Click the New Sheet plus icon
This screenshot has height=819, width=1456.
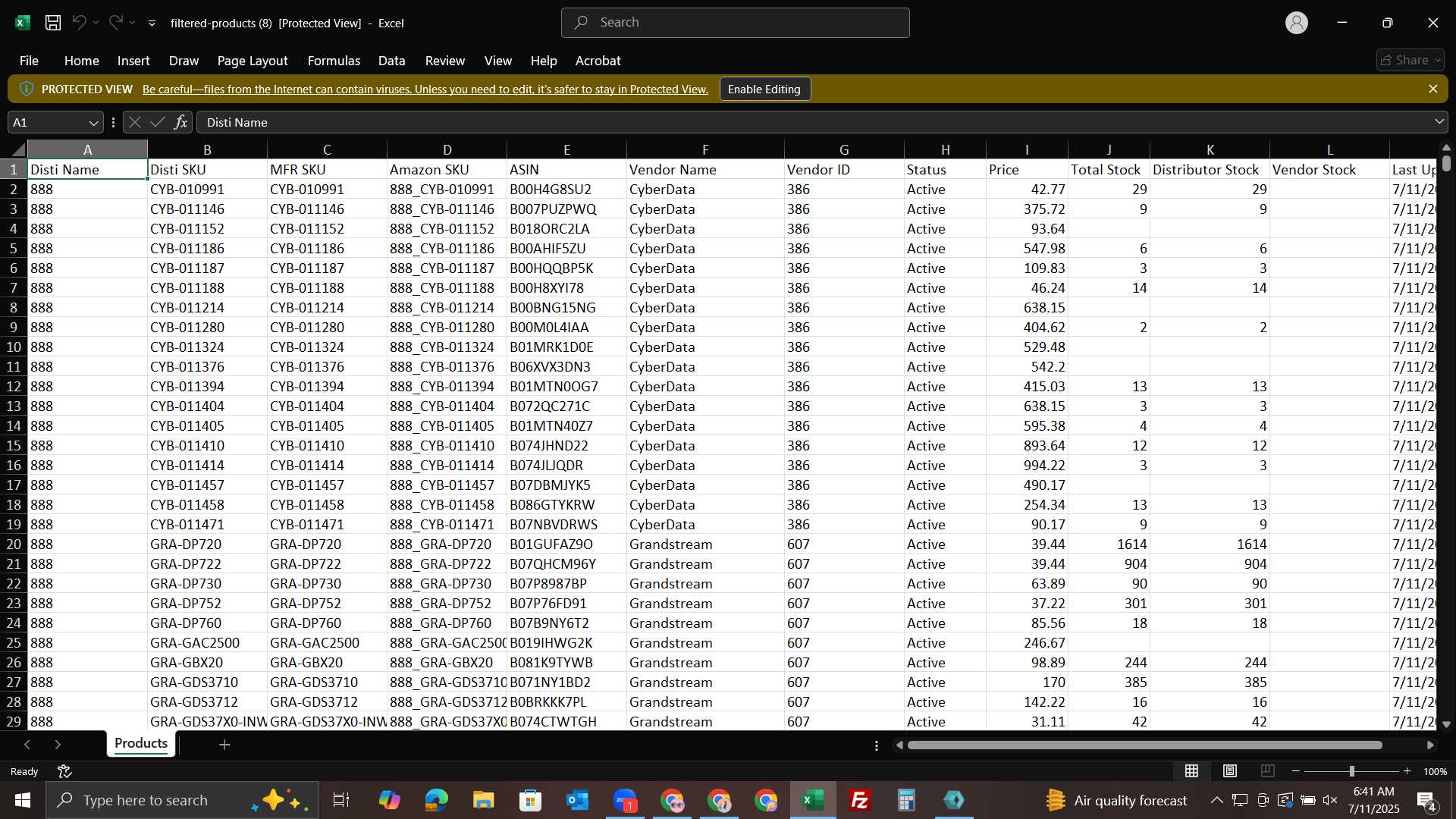point(224,745)
